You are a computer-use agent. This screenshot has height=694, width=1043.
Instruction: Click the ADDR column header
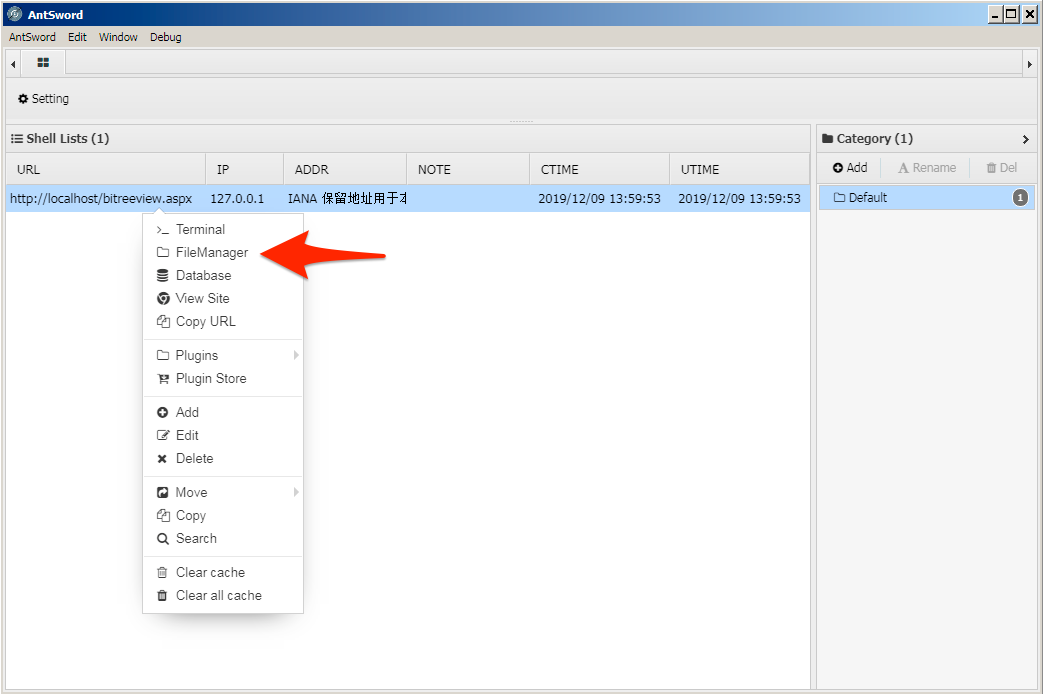pos(345,169)
